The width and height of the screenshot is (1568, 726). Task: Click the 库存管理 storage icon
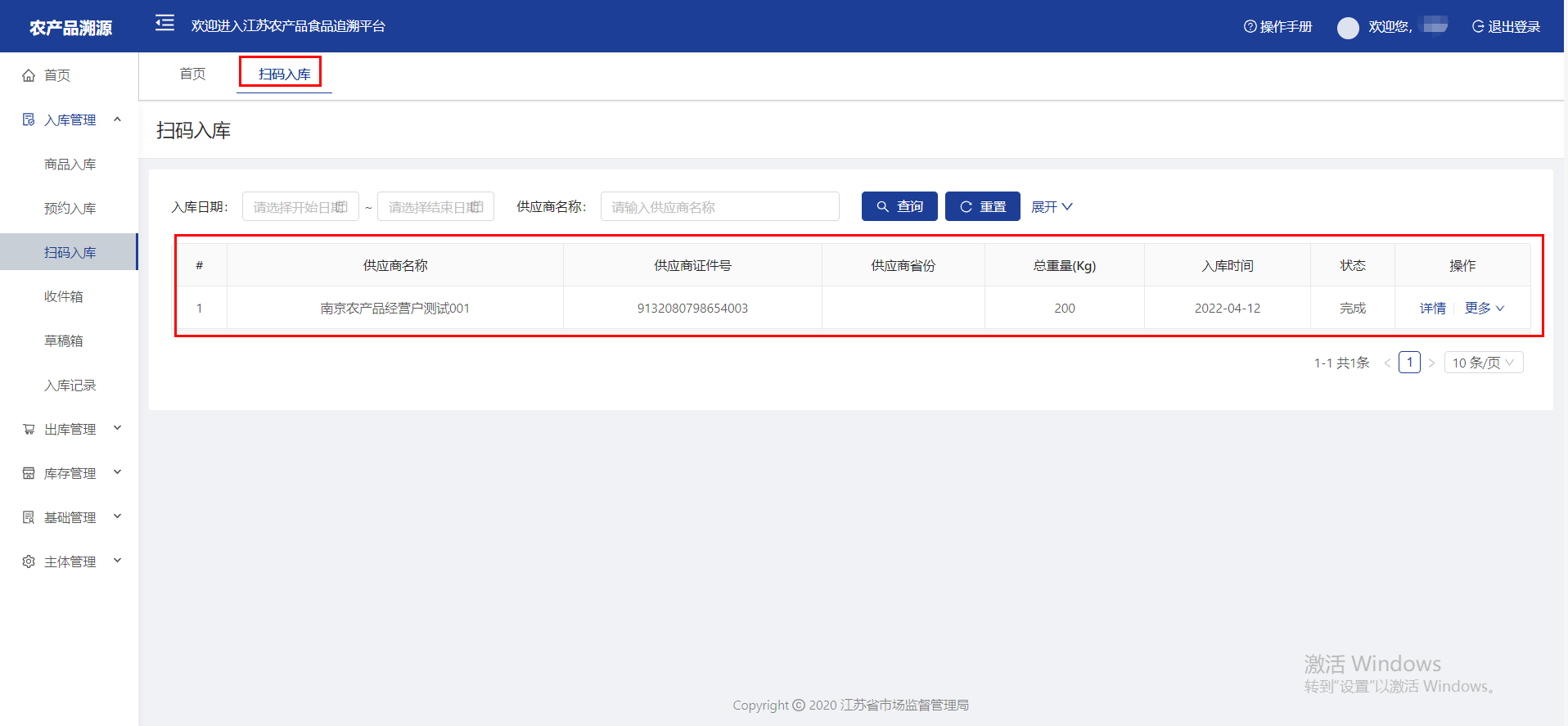(x=29, y=473)
